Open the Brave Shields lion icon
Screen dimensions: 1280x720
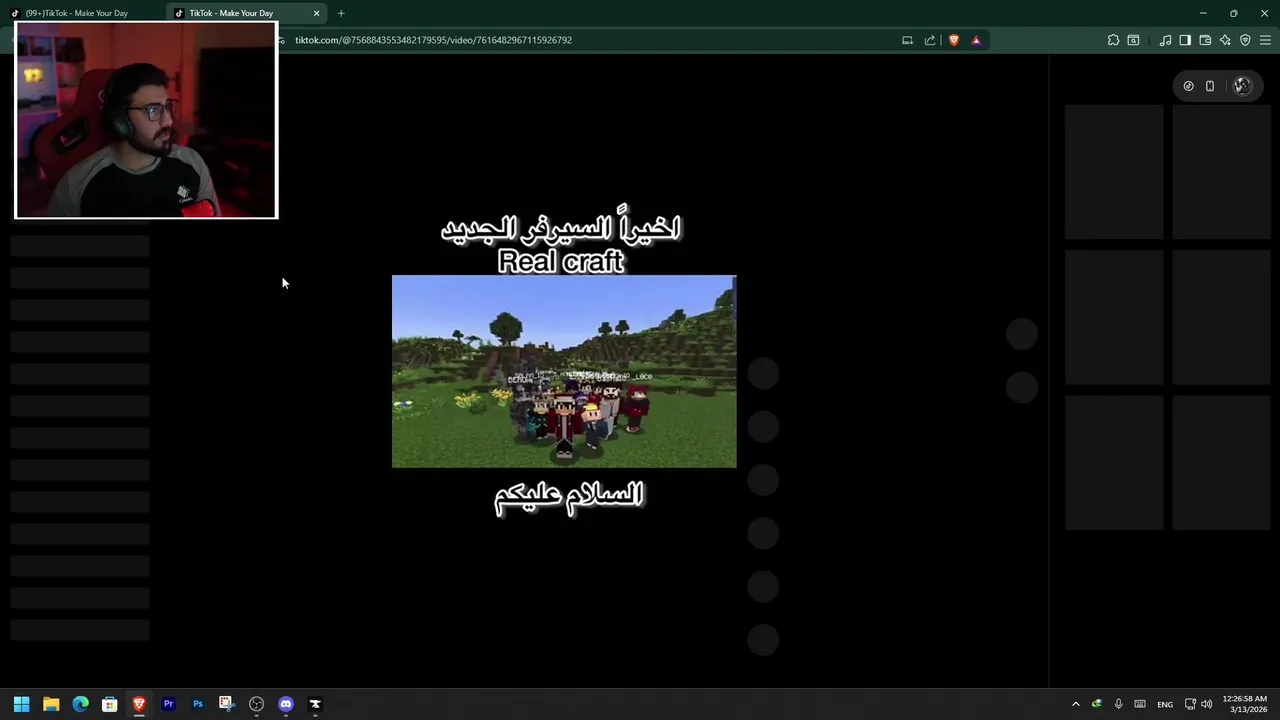[953, 40]
